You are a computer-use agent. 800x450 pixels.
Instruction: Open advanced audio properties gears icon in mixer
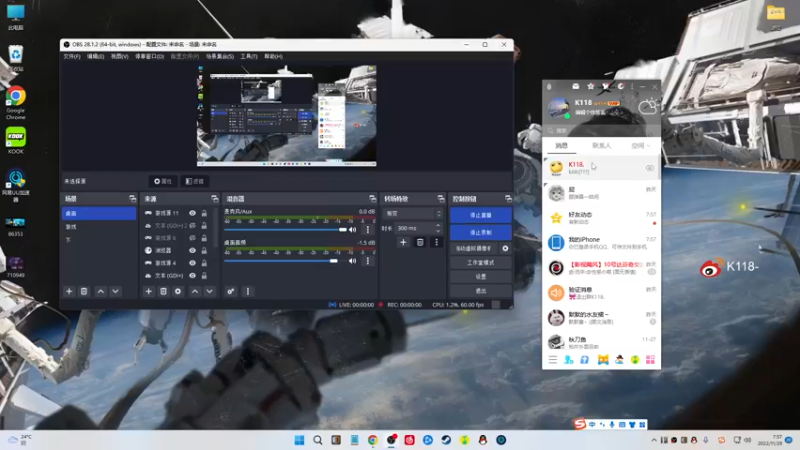coord(231,291)
